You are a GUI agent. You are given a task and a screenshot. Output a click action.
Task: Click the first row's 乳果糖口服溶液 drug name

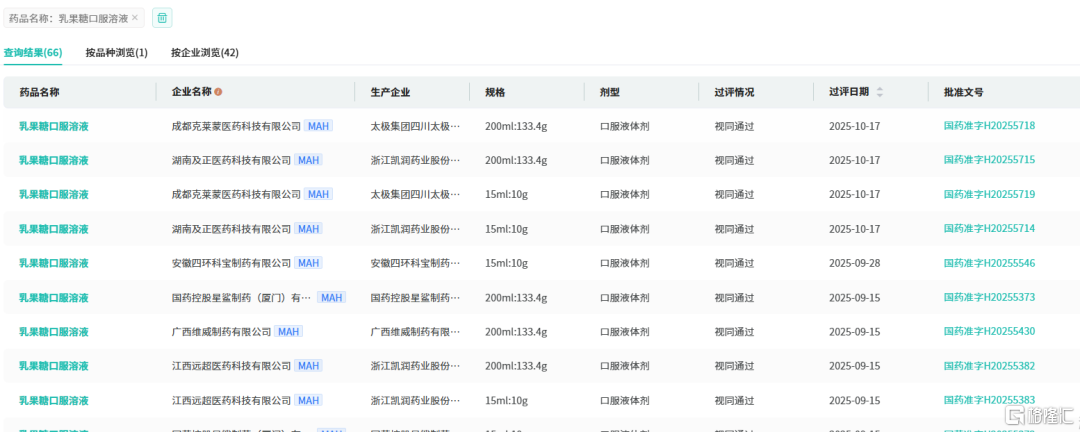point(54,126)
